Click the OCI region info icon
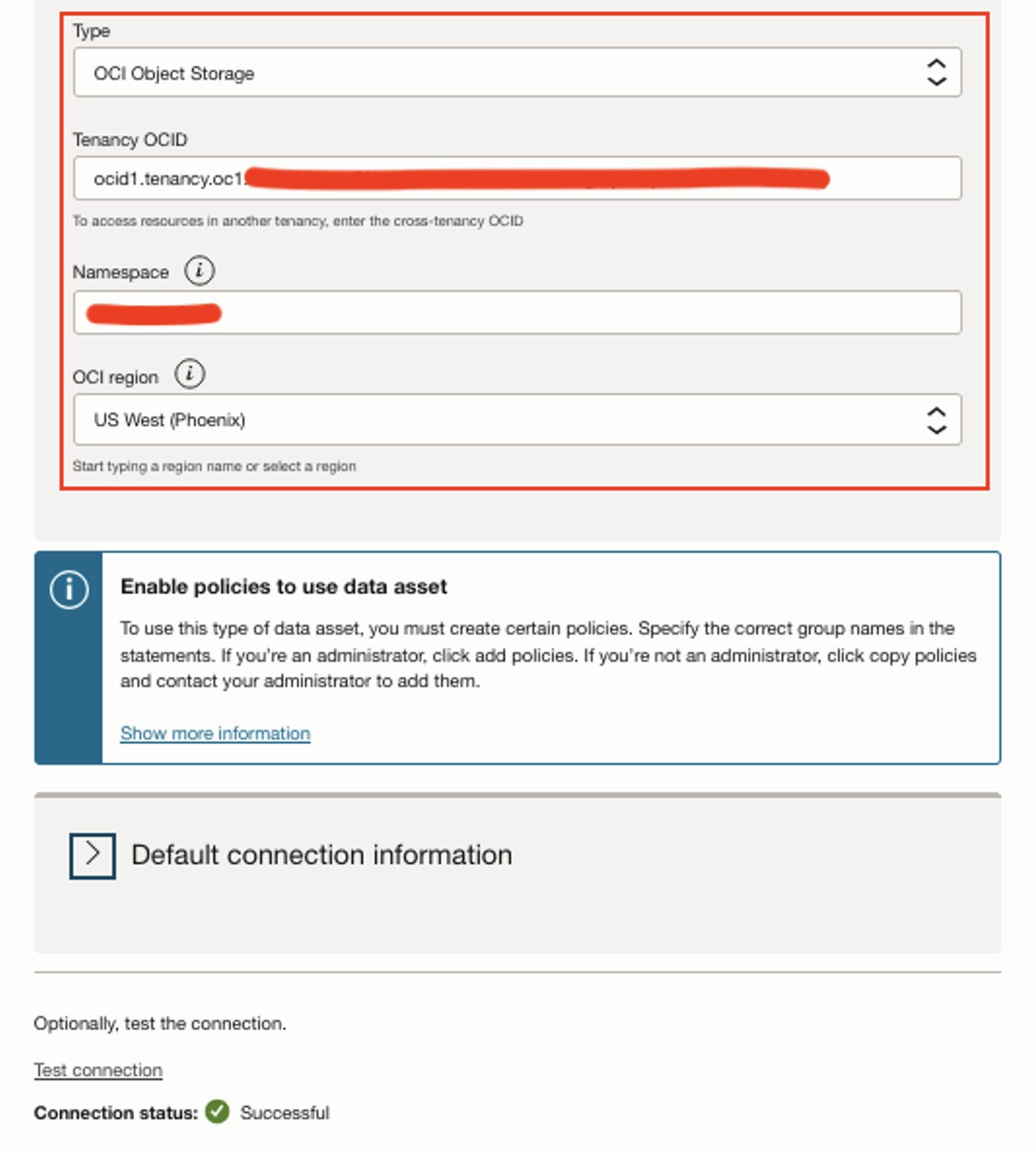The height and width of the screenshot is (1149, 1036). (x=189, y=374)
